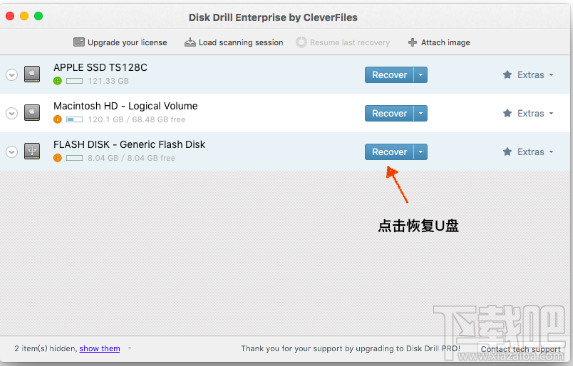Open Recover options dropdown for FLASH DISK
The width and height of the screenshot is (573, 366).
tap(421, 152)
